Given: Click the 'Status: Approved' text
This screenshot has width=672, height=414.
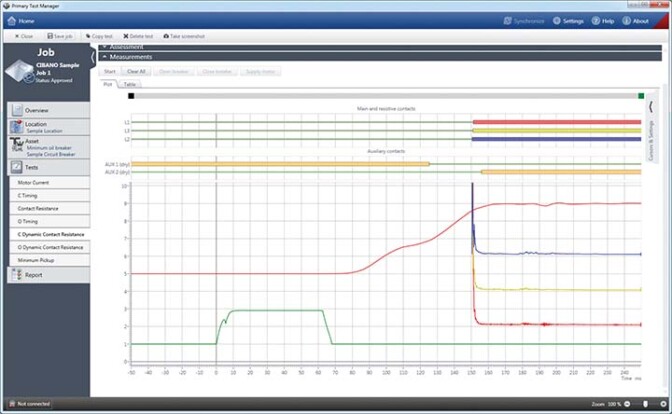Looking at the screenshot, I should pyautogui.click(x=54, y=81).
